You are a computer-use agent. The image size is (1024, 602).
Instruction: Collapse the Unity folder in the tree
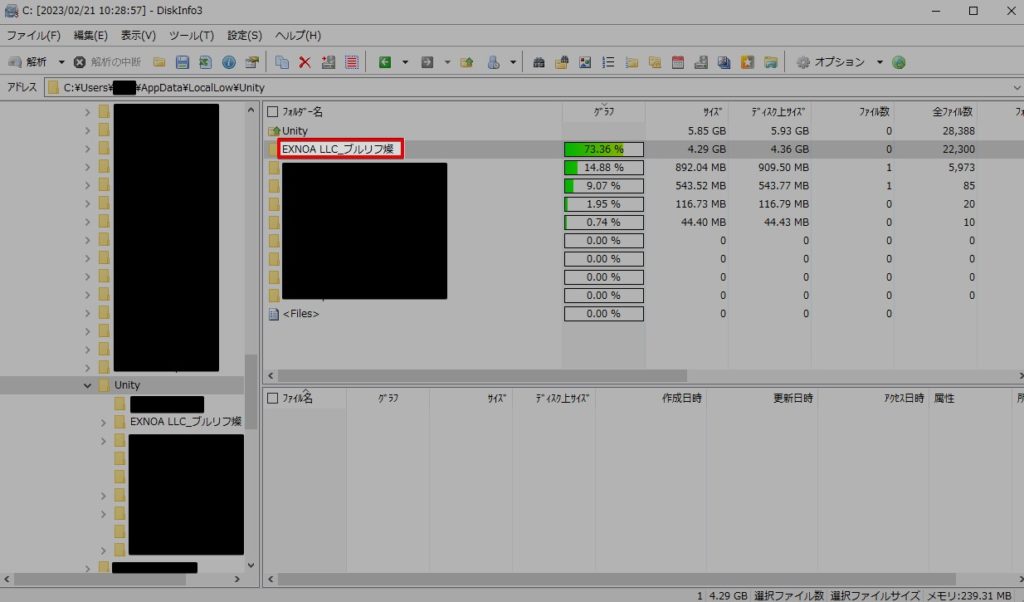coord(88,385)
